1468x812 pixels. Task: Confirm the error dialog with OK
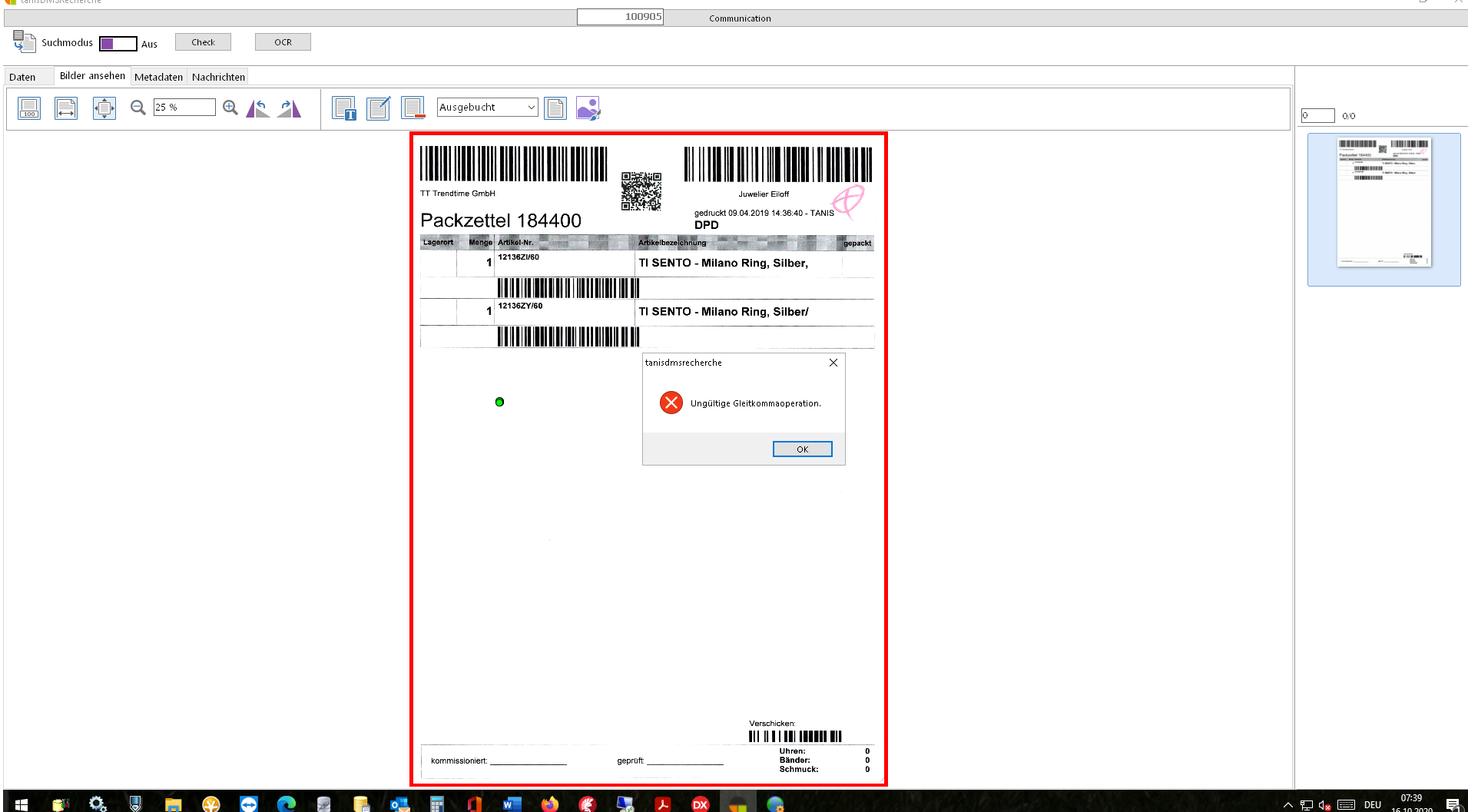click(802, 449)
